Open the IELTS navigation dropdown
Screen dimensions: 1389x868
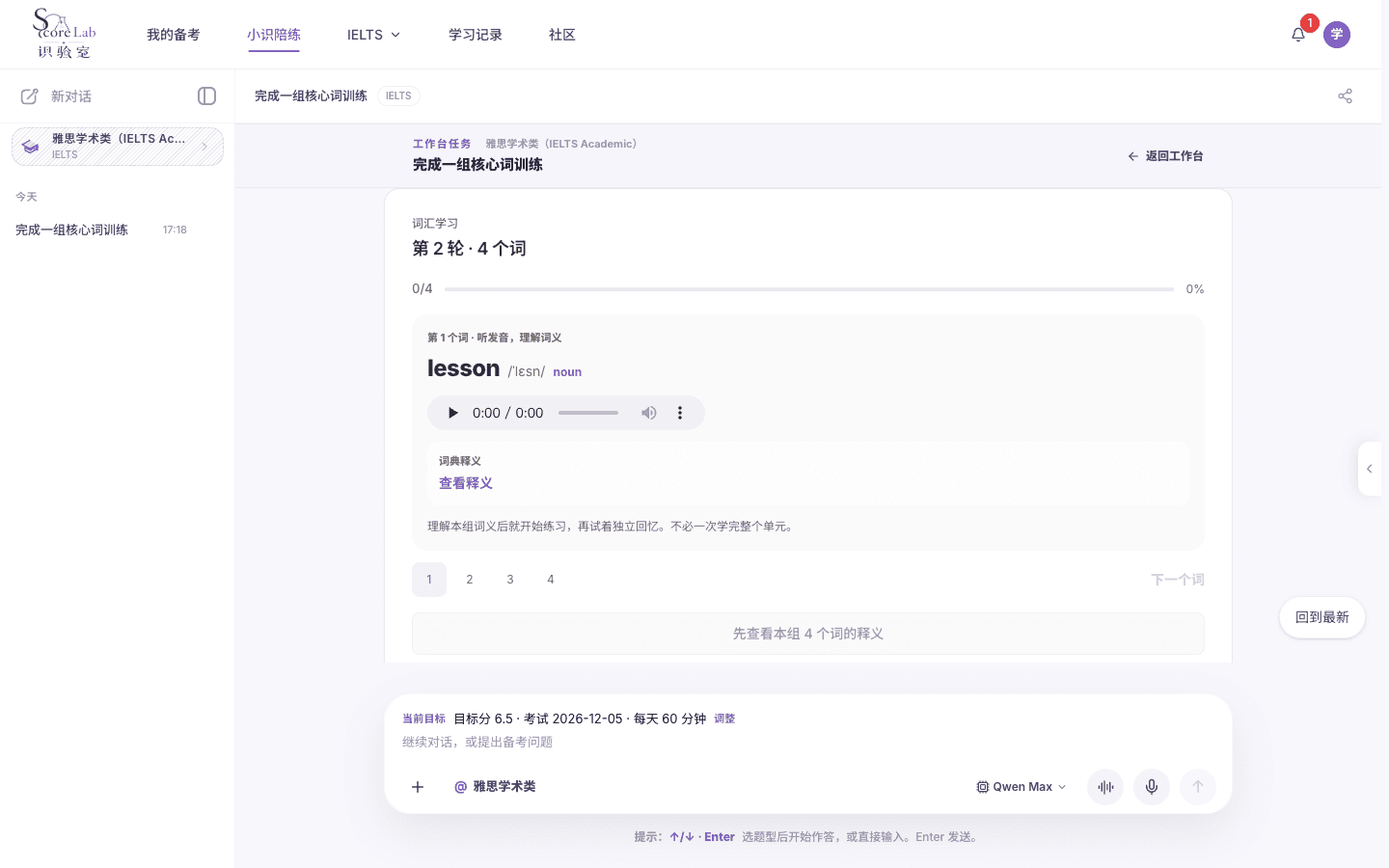click(373, 35)
